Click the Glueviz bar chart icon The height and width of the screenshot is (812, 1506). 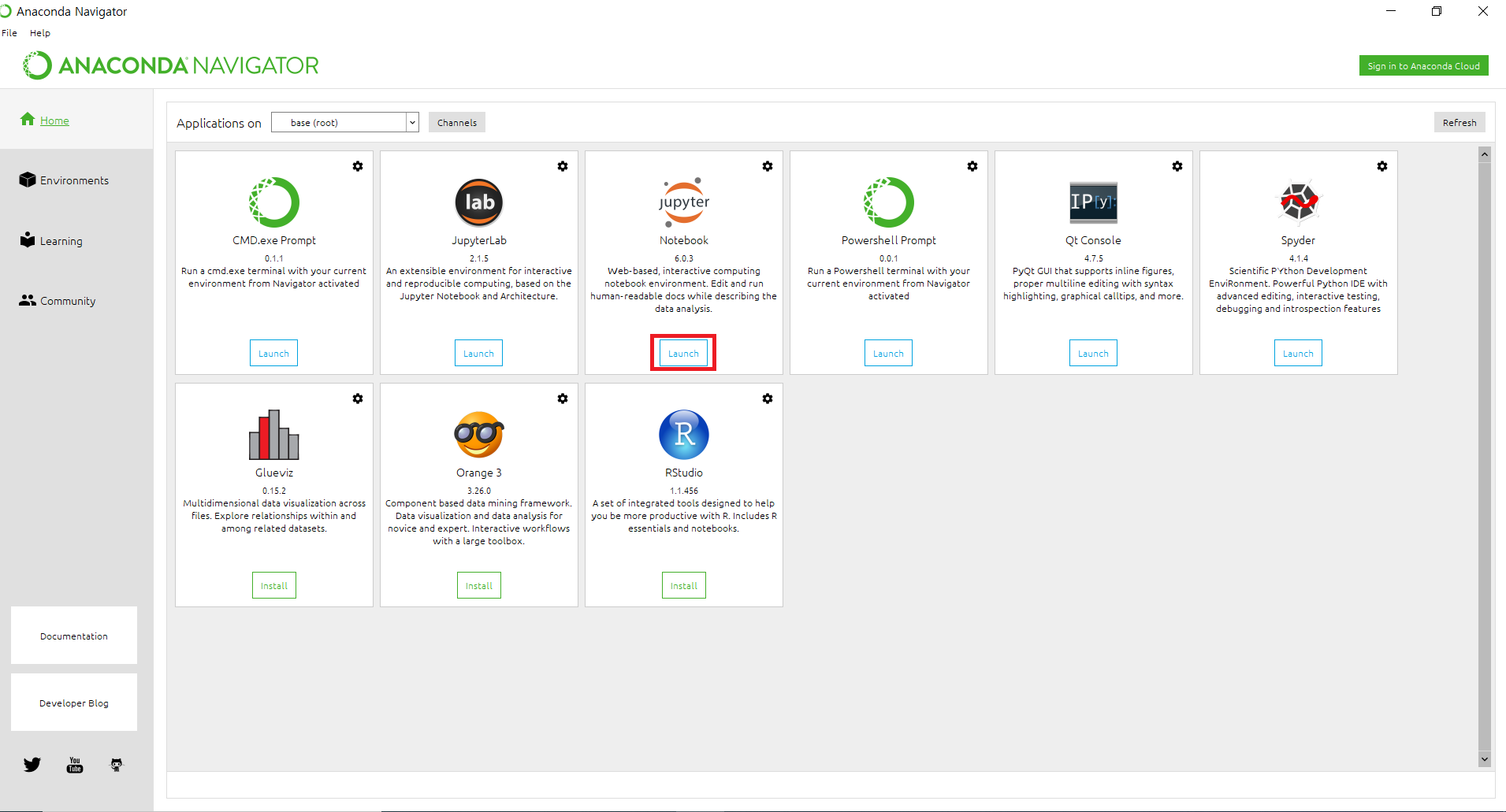274,435
